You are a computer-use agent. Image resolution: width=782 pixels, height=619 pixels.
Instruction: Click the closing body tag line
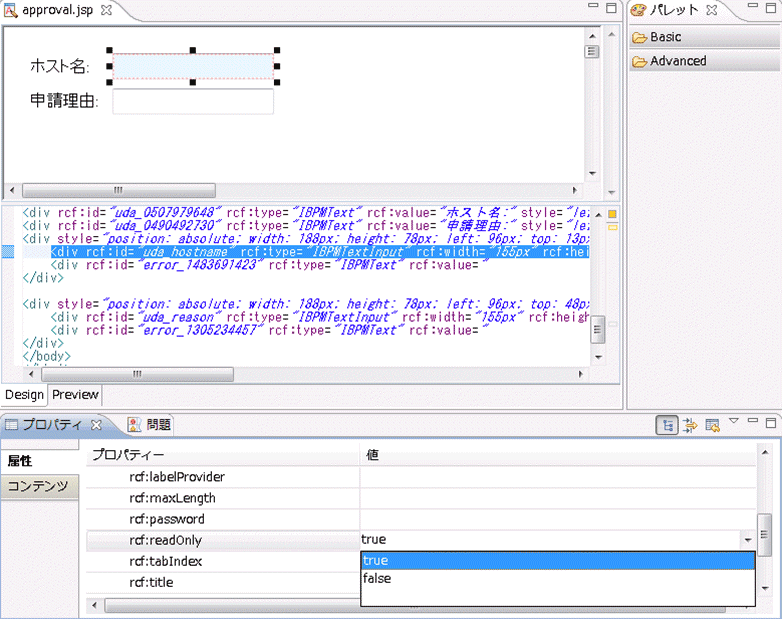click(46, 356)
